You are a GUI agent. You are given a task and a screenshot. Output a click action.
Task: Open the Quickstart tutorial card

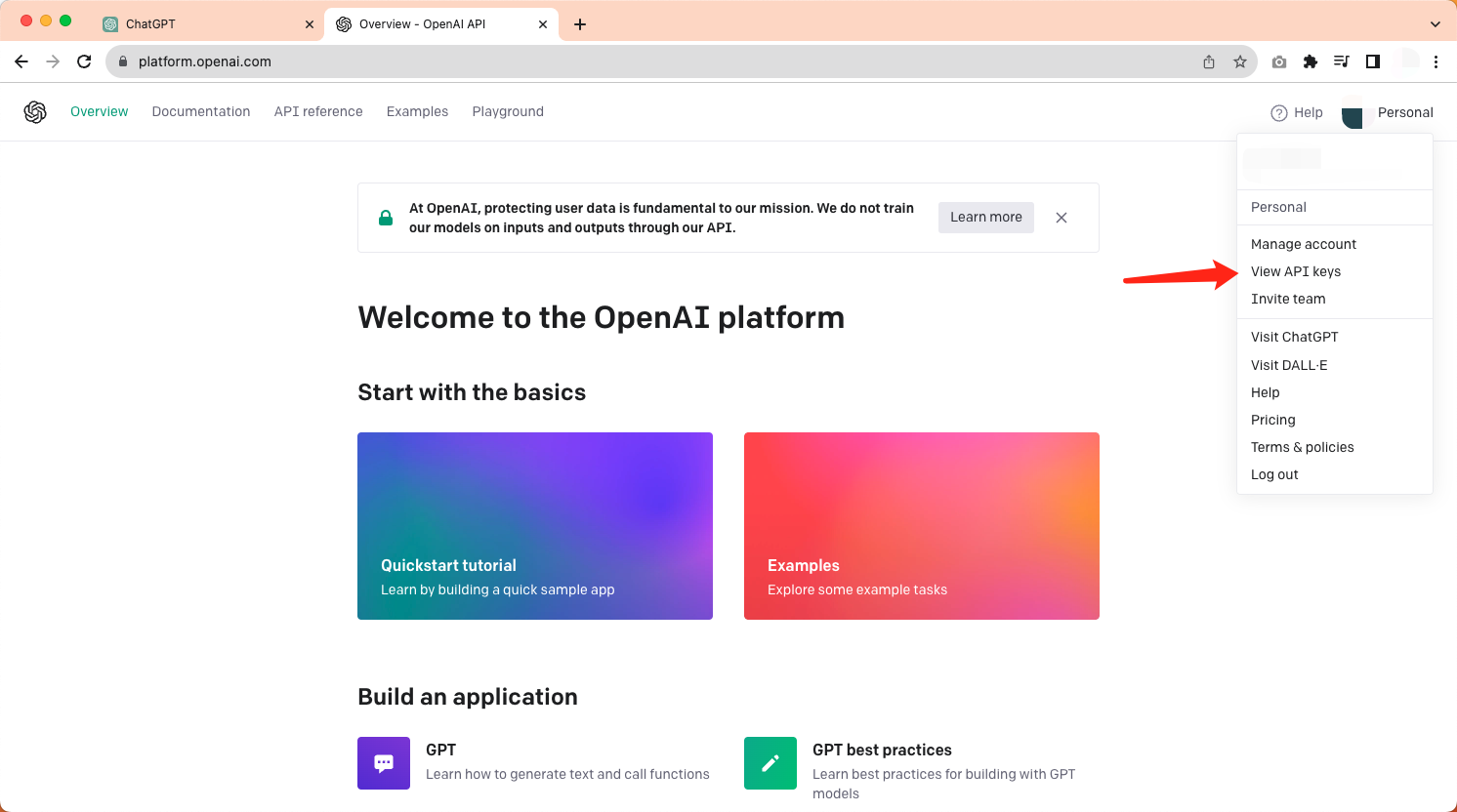[x=535, y=526]
